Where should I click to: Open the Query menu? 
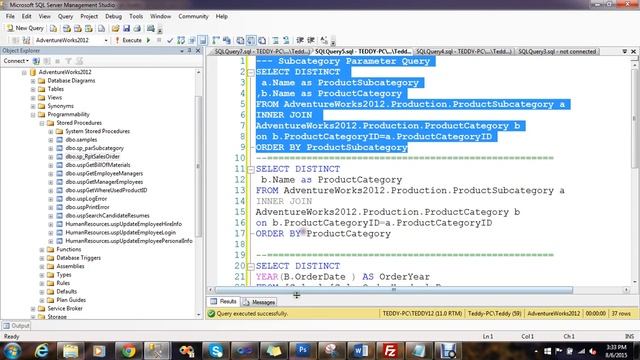(65, 16)
